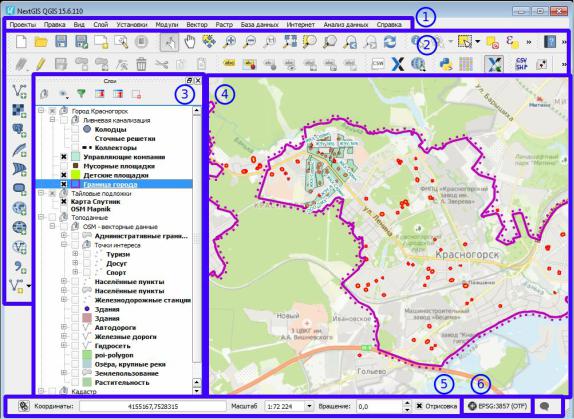
Task: Click the EPSG:3857 (OTF) CRS button
Action: [497, 406]
